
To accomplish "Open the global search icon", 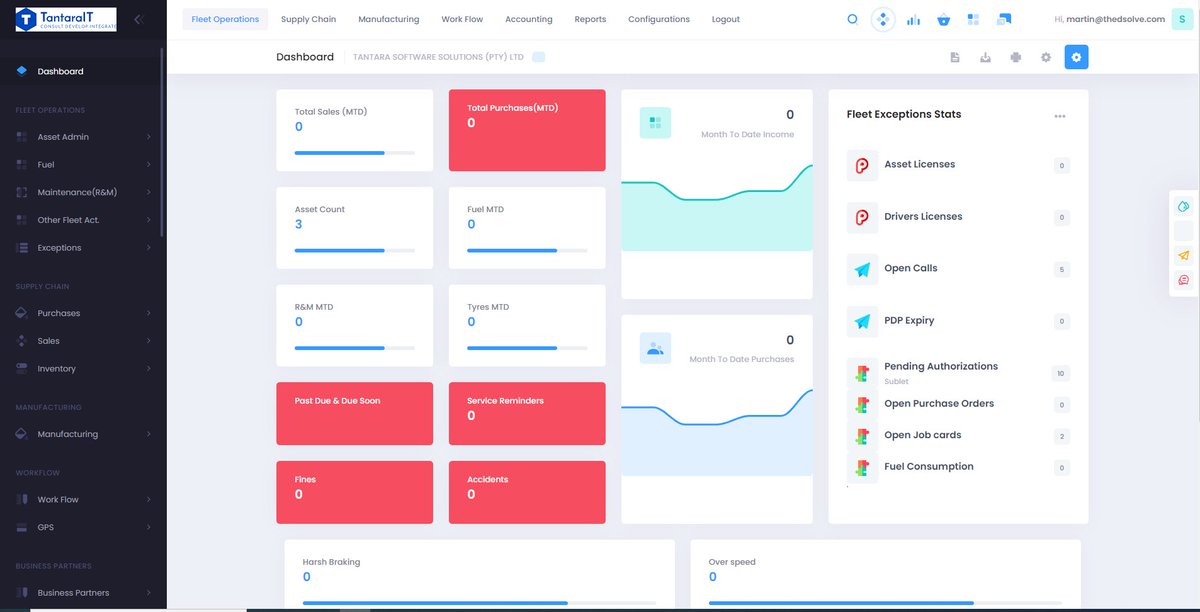I will pos(852,18).
